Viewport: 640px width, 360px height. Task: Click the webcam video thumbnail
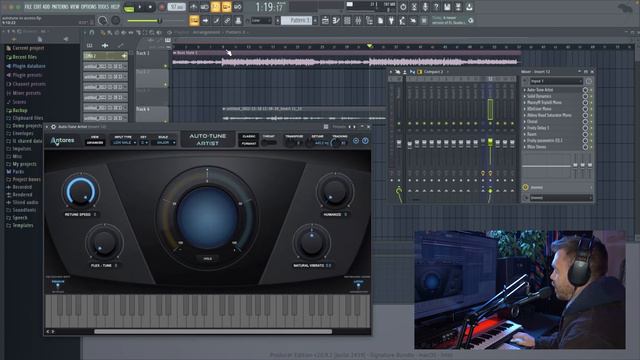520,290
